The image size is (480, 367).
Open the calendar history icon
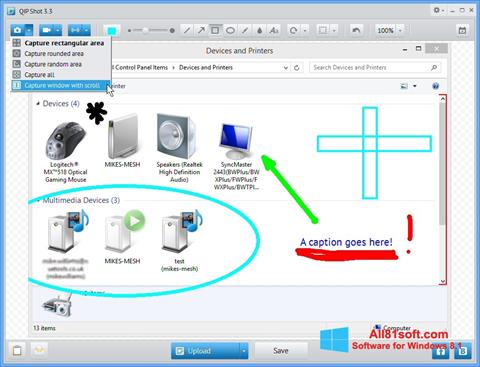pos(462,31)
